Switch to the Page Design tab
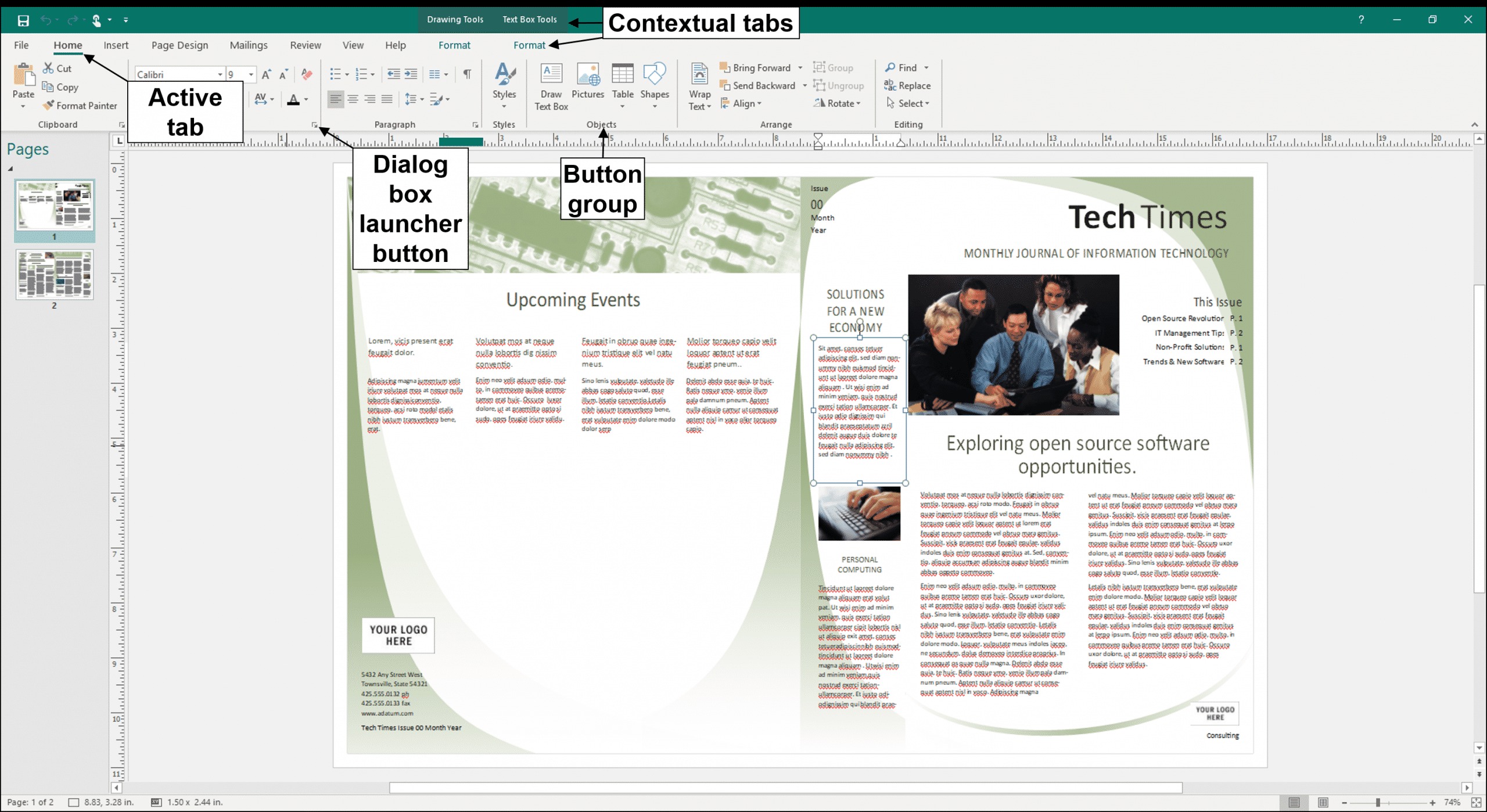Viewport: 1487px width, 812px height. (179, 45)
